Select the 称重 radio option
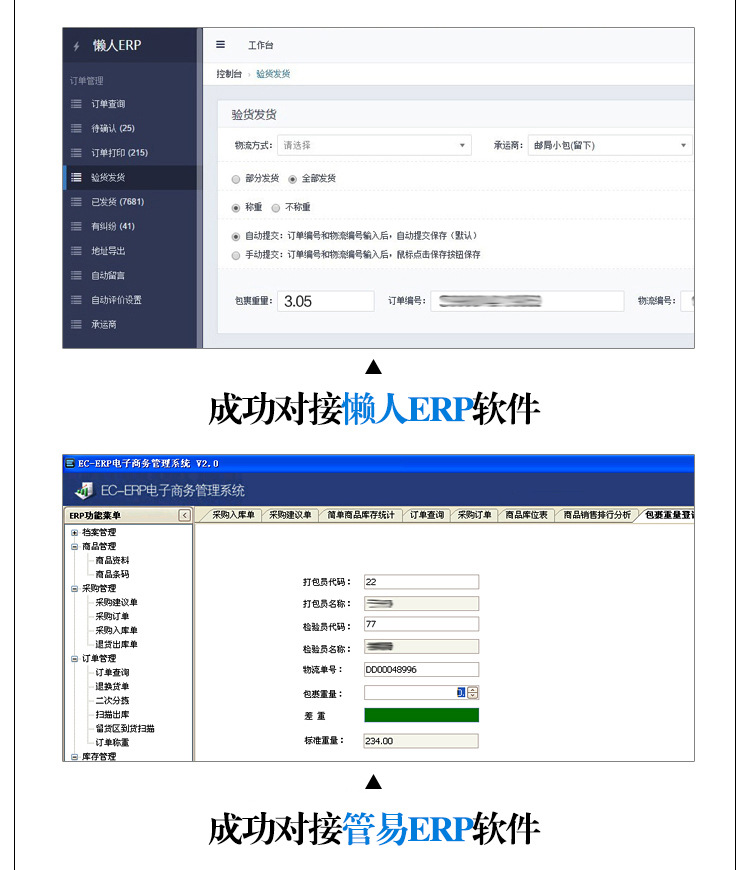This screenshot has height=870, width=750. coord(236,208)
